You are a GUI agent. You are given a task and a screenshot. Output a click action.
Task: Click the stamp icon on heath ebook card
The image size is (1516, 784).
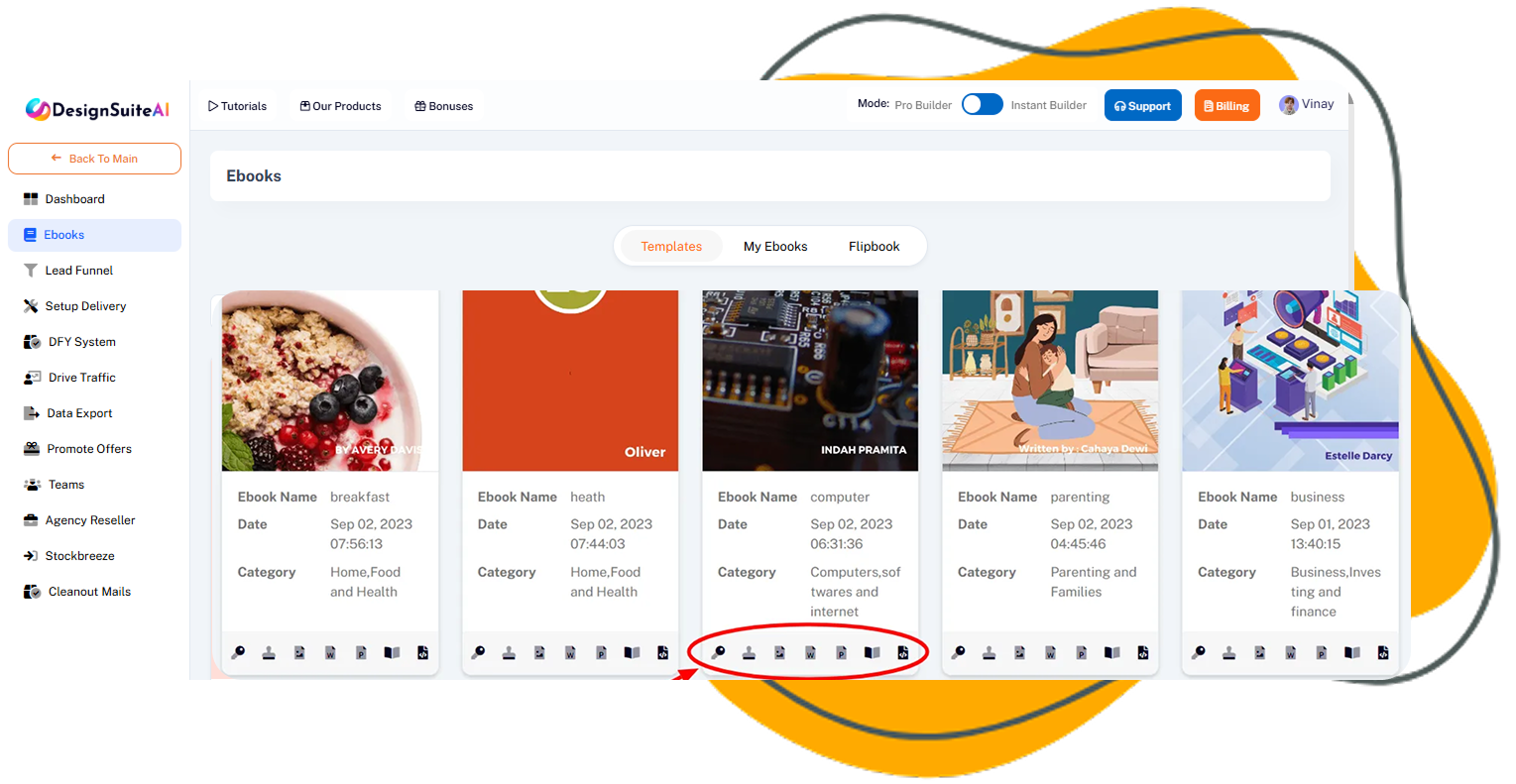pos(509,652)
